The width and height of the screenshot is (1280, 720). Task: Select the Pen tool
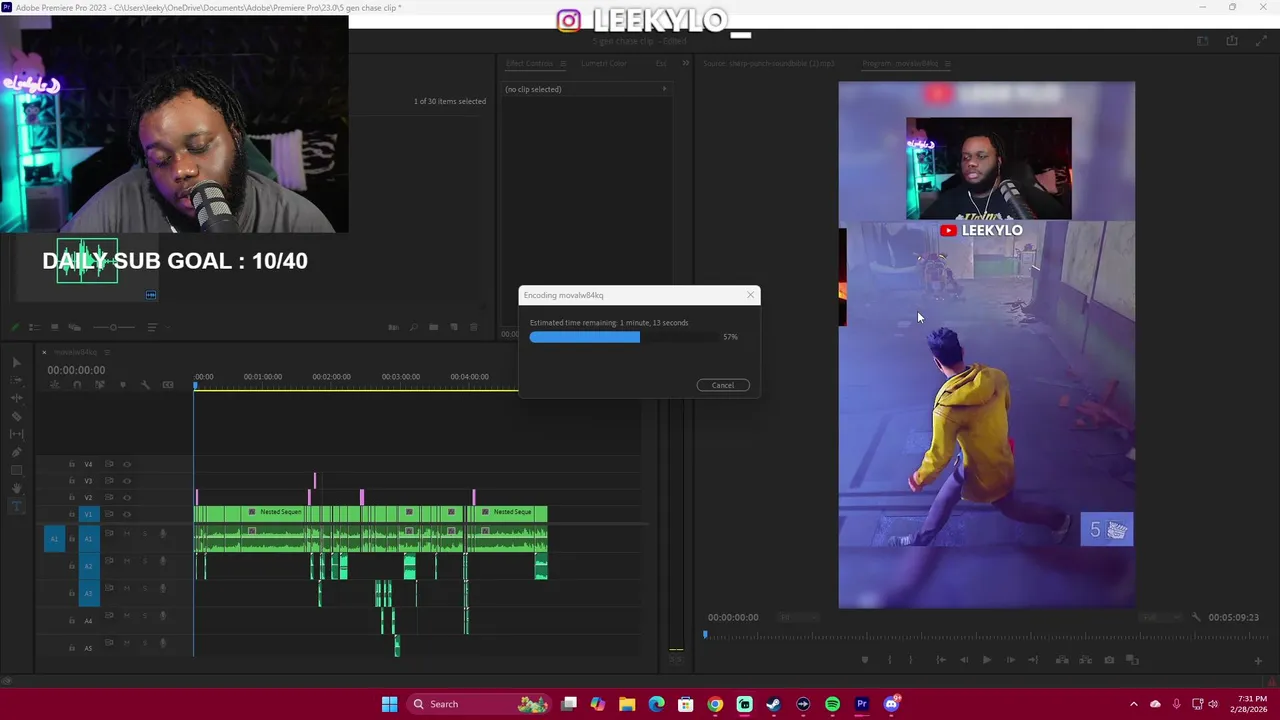[x=17, y=452]
